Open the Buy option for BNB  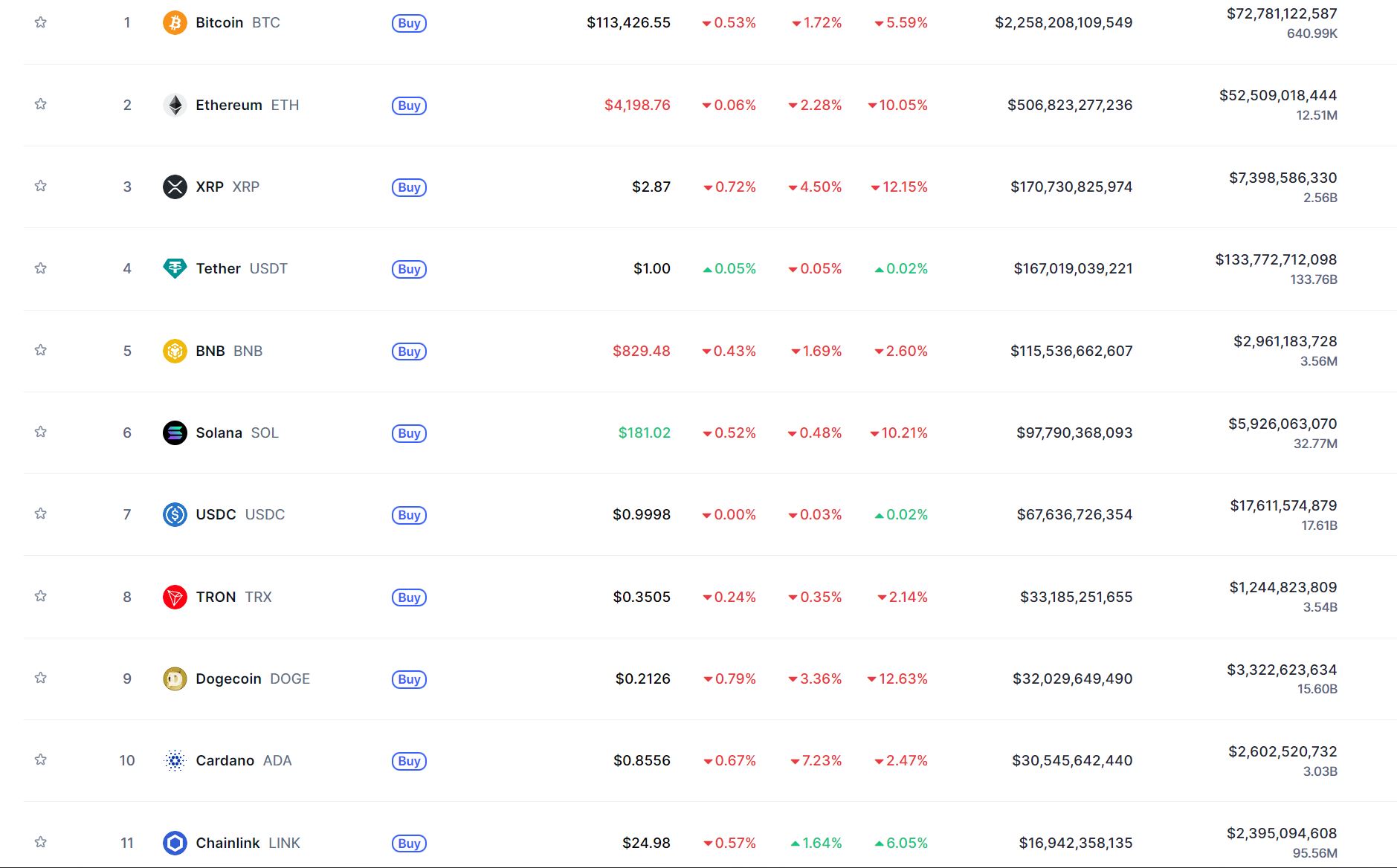coord(409,352)
